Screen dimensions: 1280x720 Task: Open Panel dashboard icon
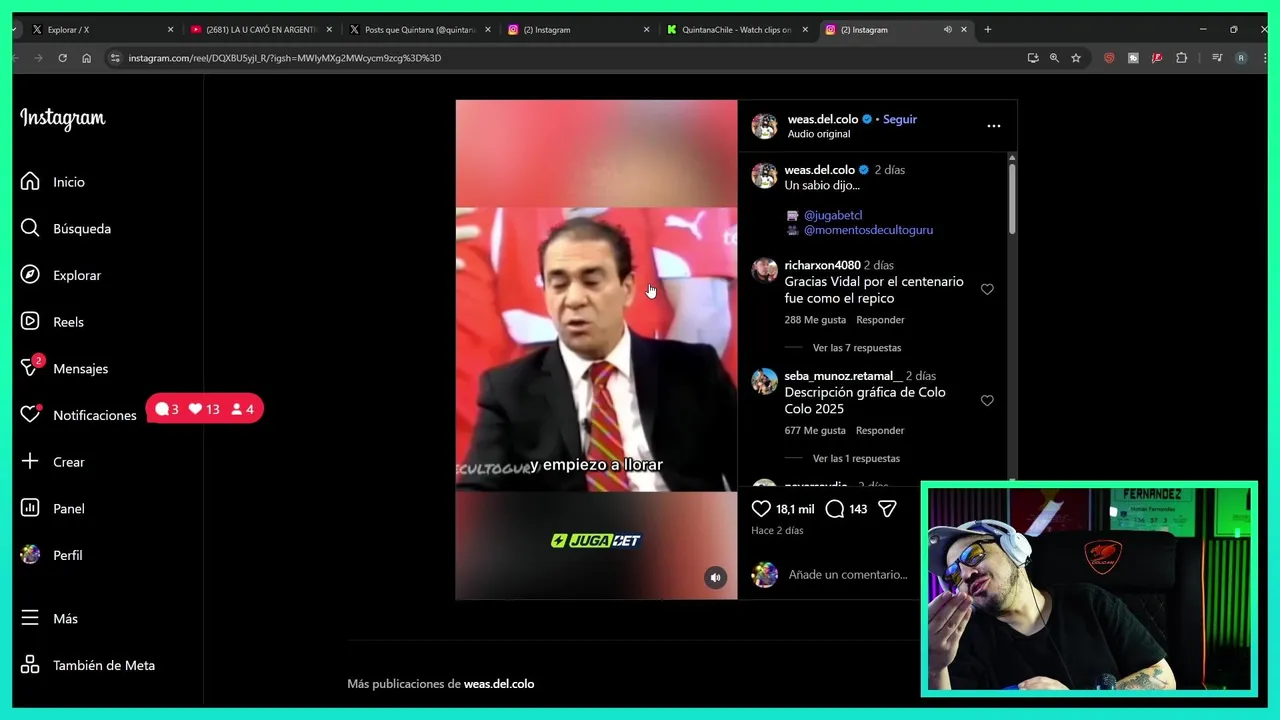point(30,508)
